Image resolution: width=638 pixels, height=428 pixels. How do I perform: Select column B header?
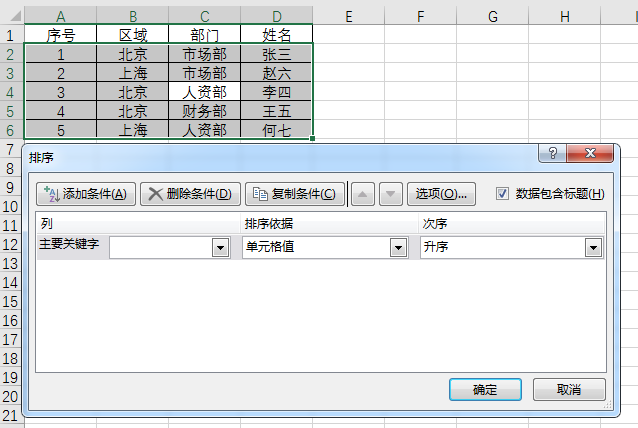[x=133, y=16]
